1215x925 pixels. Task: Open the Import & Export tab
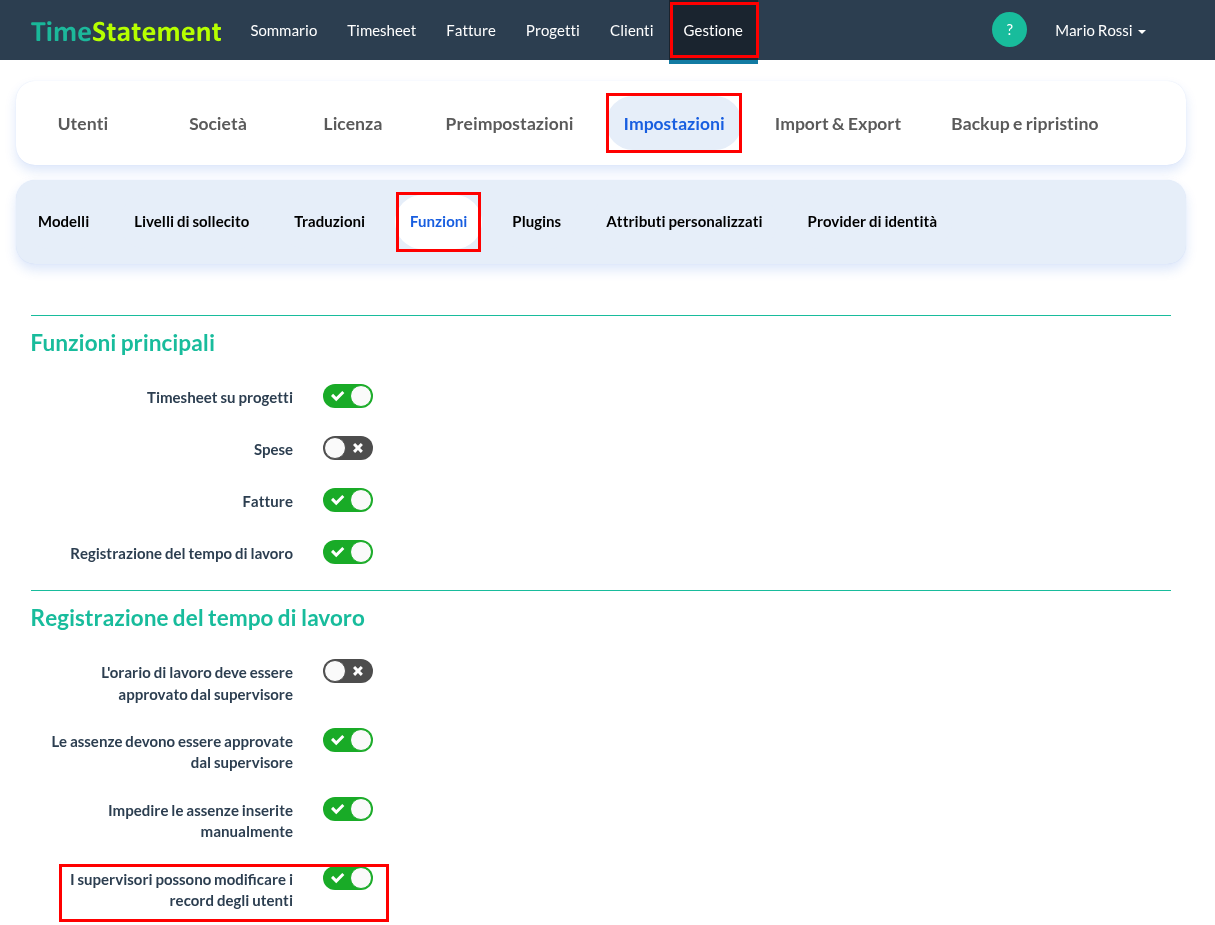click(838, 124)
